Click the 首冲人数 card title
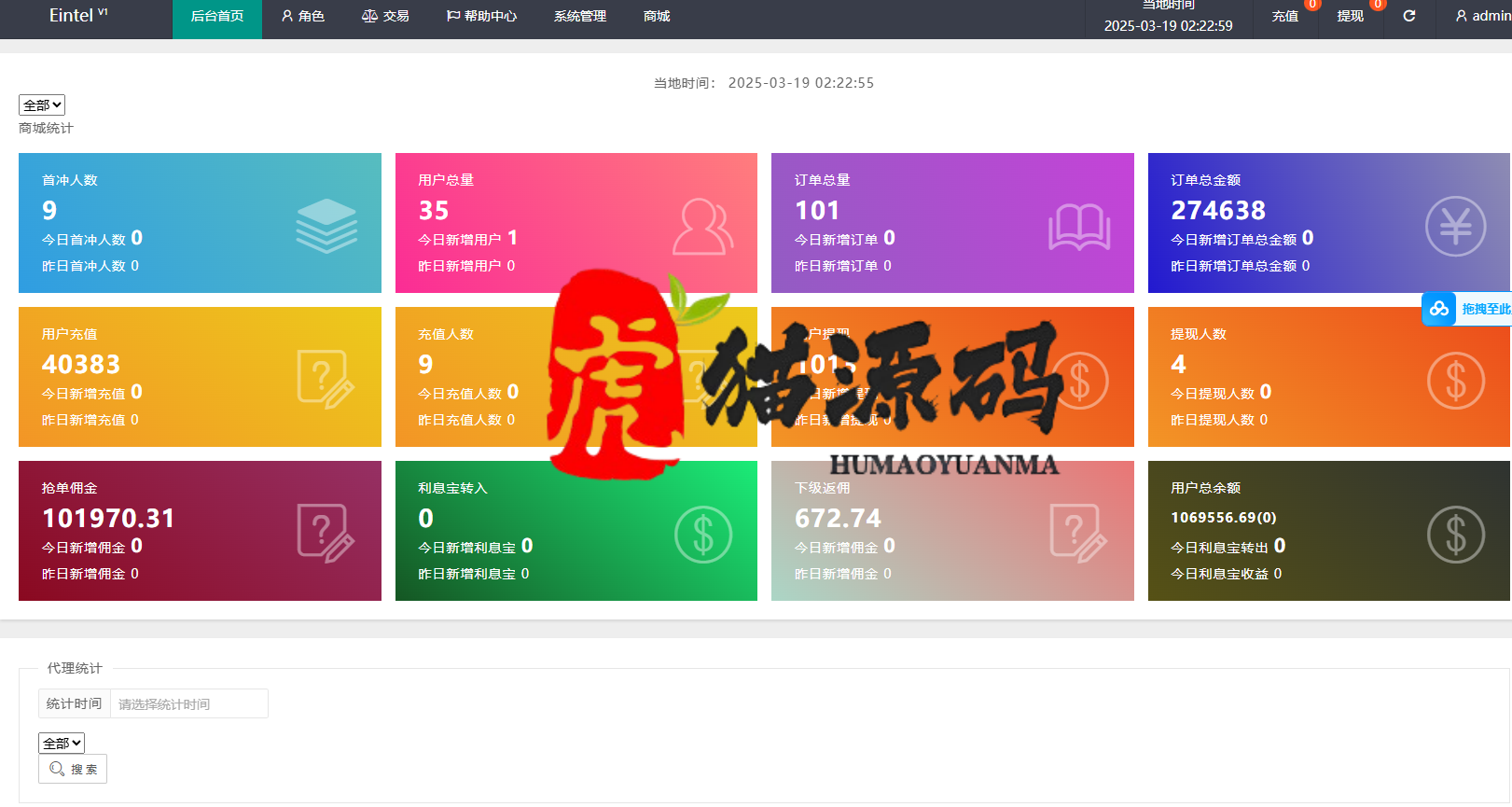Viewport: 1512px width, 807px height. tap(70, 180)
